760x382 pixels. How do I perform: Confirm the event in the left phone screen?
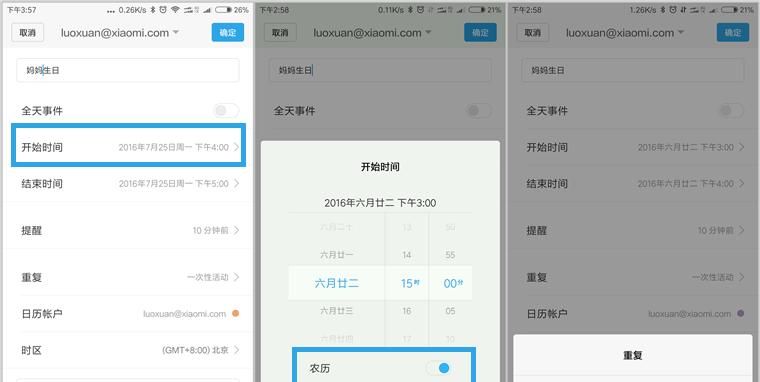pos(228,32)
